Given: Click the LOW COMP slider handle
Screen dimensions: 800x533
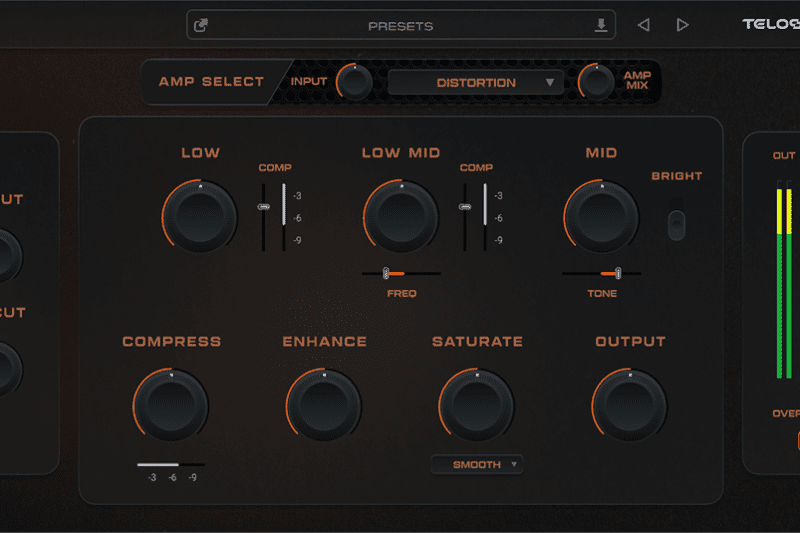Looking at the screenshot, I should 263,207.
